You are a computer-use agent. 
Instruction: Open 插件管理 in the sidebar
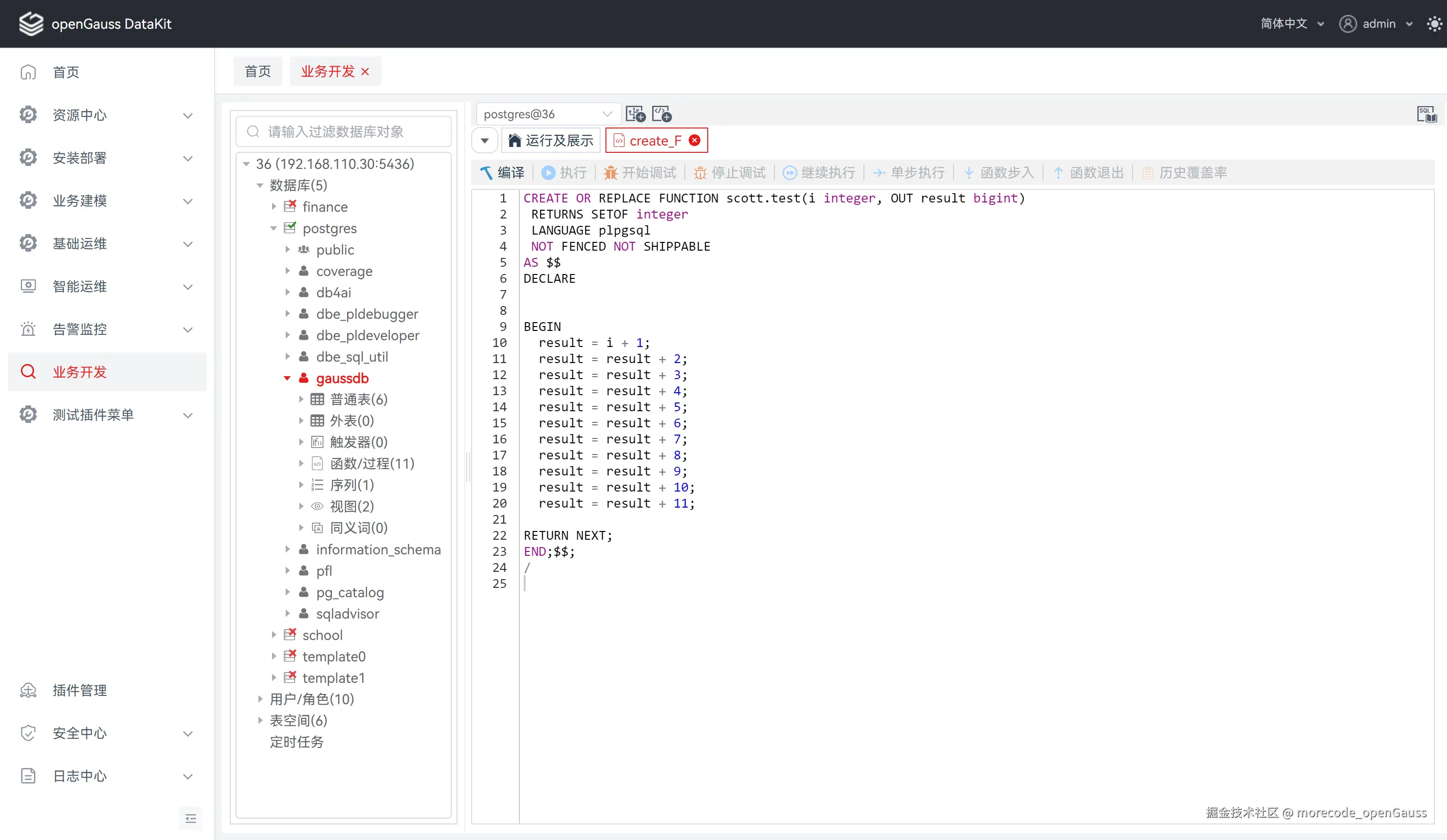pos(79,690)
